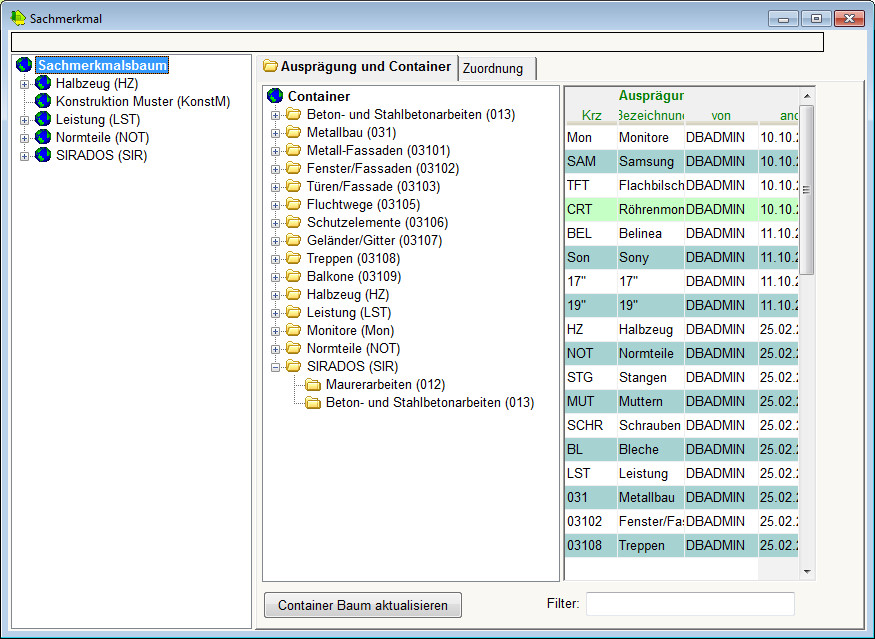Expand the Leistung (LST) container node
The width and height of the screenshot is (875, 639).
click(275, 313)
